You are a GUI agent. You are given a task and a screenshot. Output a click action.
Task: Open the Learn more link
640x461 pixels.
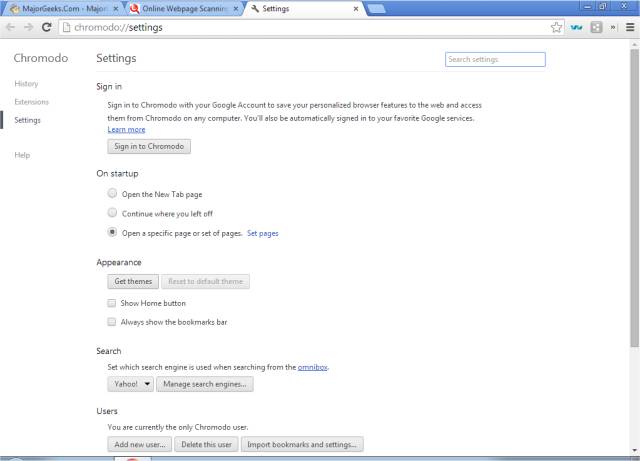point(126,129)
